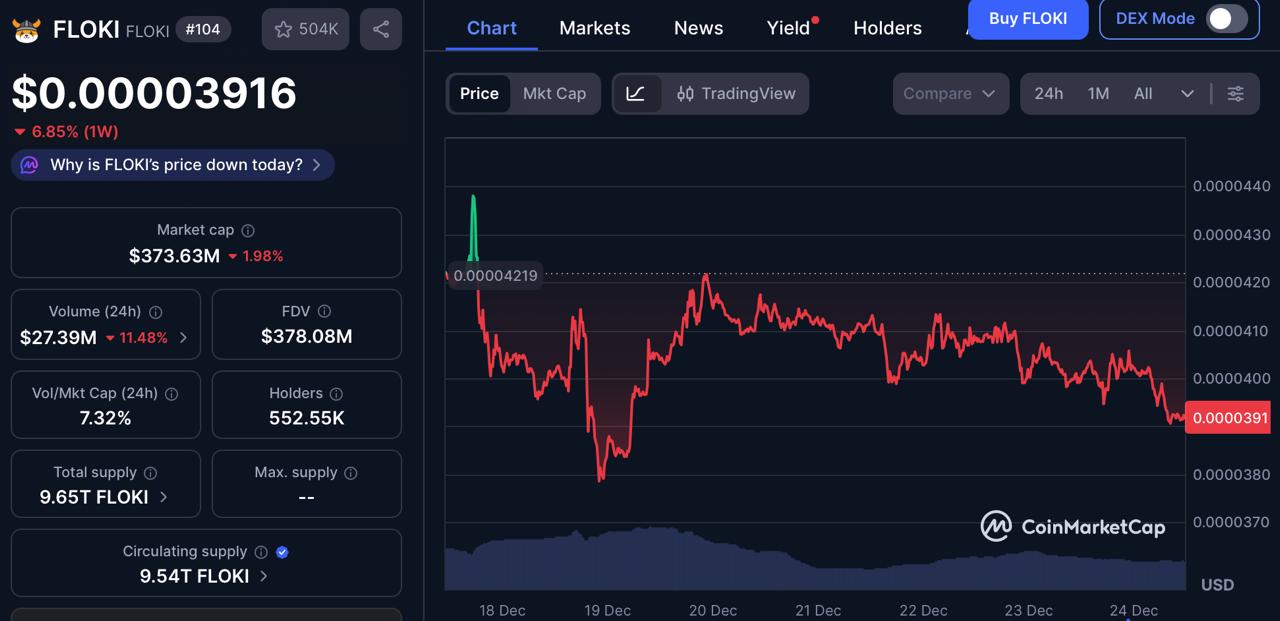Open 'Why is FLOKI's price down today?'
Screen dimensions: 1280x621
coord(171,164)
